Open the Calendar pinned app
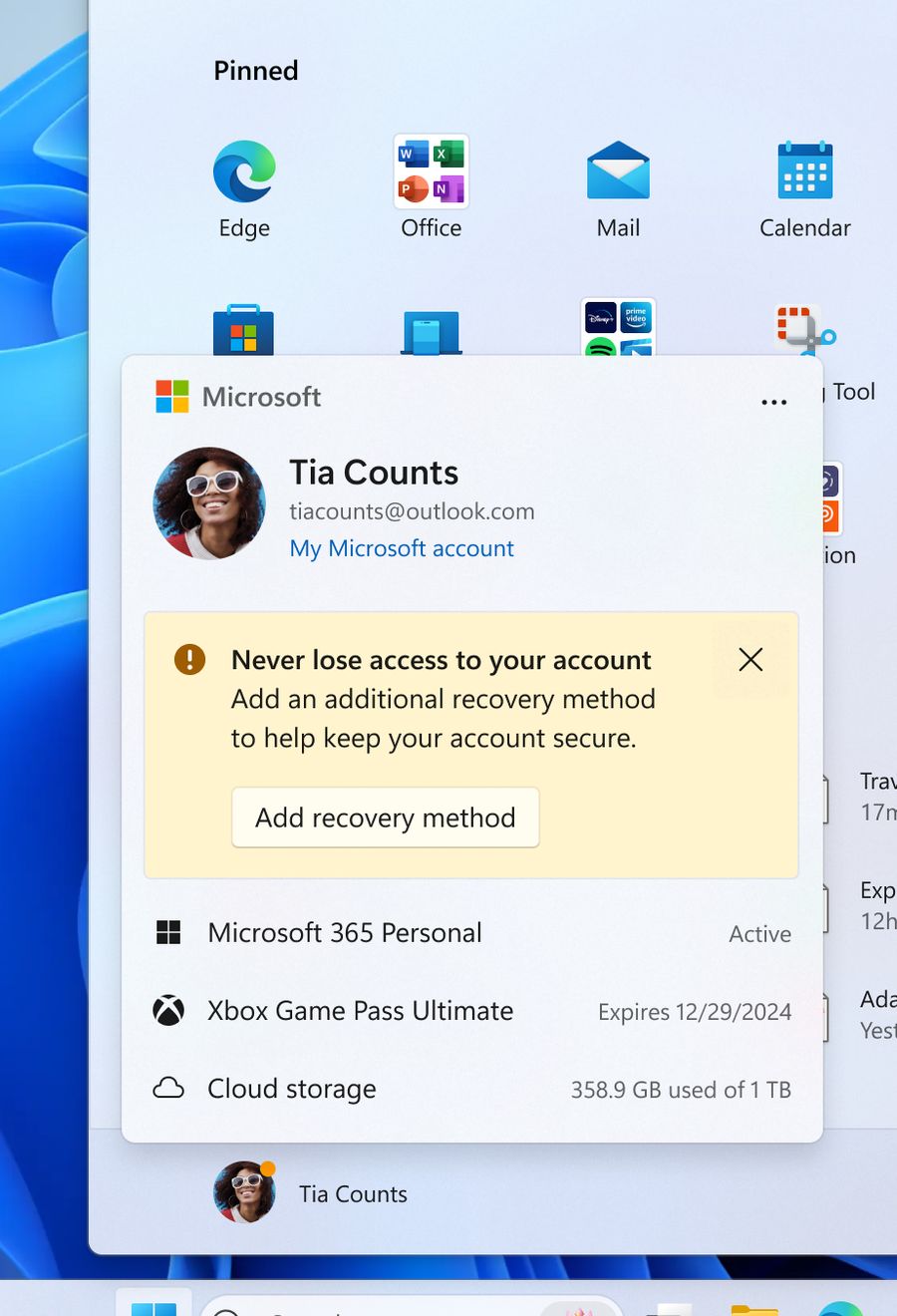The width and height of the screenshot is (897, 1316). coord(805,189)
